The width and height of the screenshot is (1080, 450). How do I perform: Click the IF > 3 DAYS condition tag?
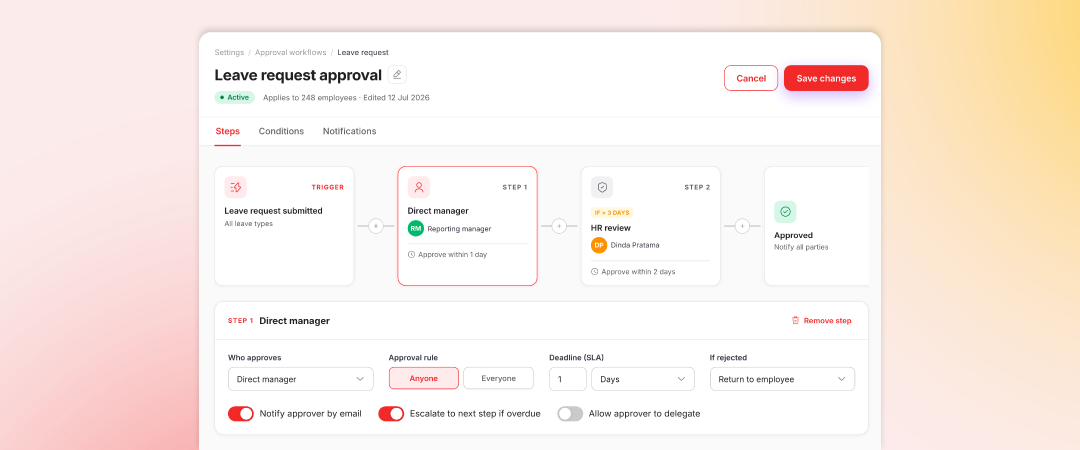(x=612, y=212)
